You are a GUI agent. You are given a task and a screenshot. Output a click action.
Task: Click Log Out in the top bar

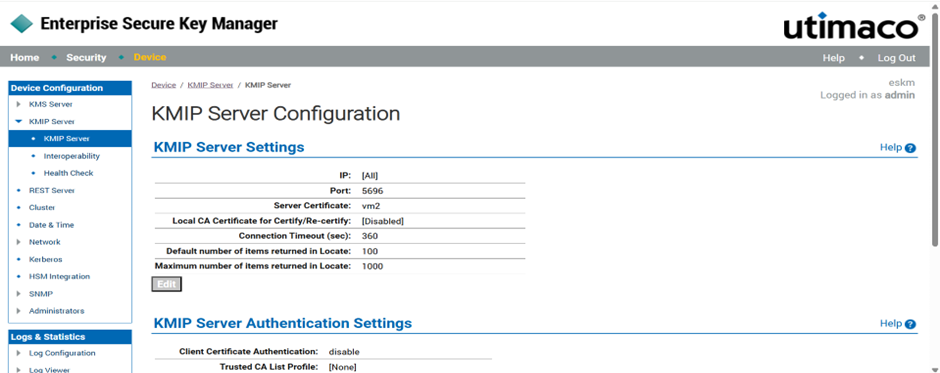[x=896, y=58]
